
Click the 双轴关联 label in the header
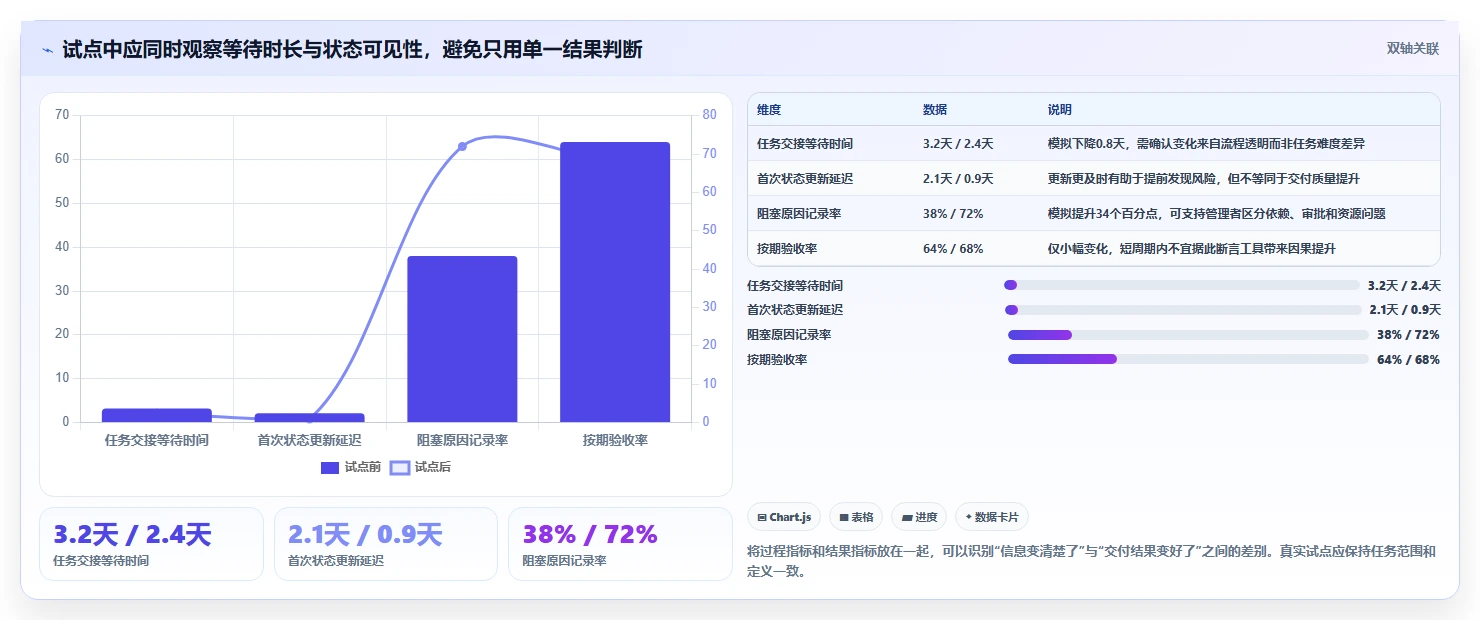click(x=1412, y=48)
